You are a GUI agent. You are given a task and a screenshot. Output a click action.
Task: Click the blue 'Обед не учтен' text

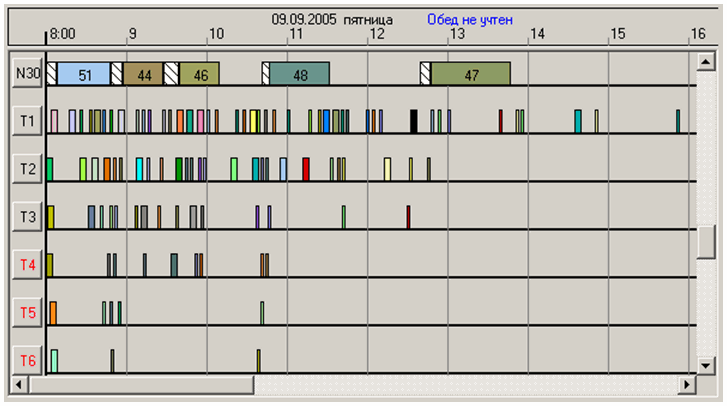click(x=470, y=19)
